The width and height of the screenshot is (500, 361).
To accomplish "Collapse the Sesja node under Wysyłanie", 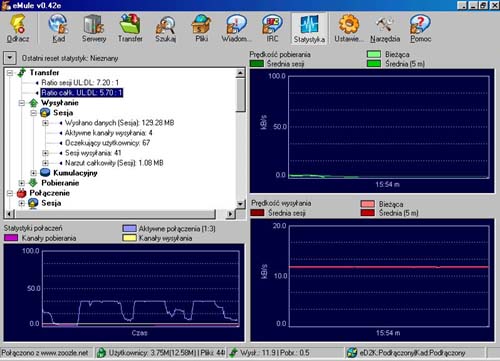I will tap(33, 113).
